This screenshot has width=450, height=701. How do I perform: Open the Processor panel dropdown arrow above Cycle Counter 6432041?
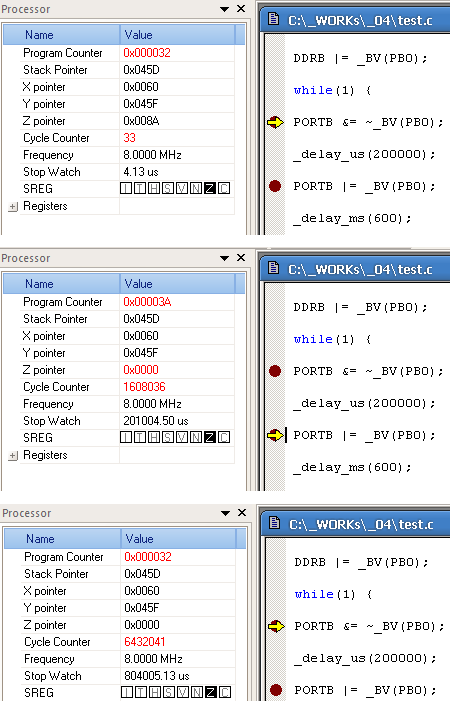[x=225, y=513]
